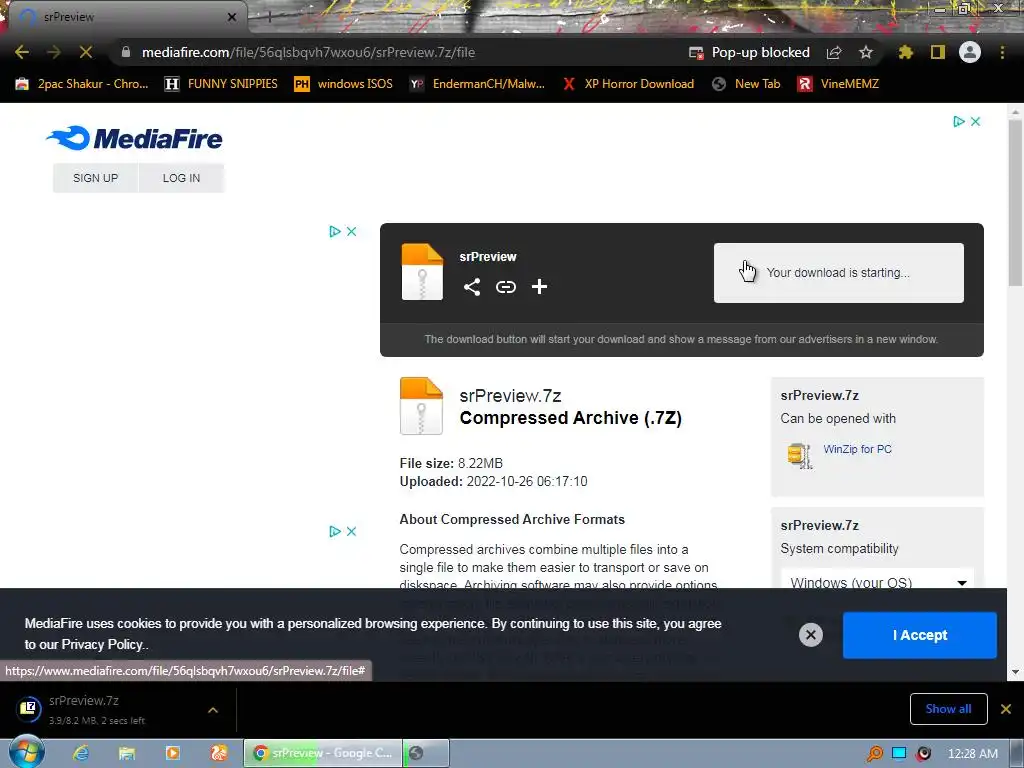The height and width of the screenshot is (768, 1024).
Task: Click the WinZip application icon
Action: tap(799, 455)
